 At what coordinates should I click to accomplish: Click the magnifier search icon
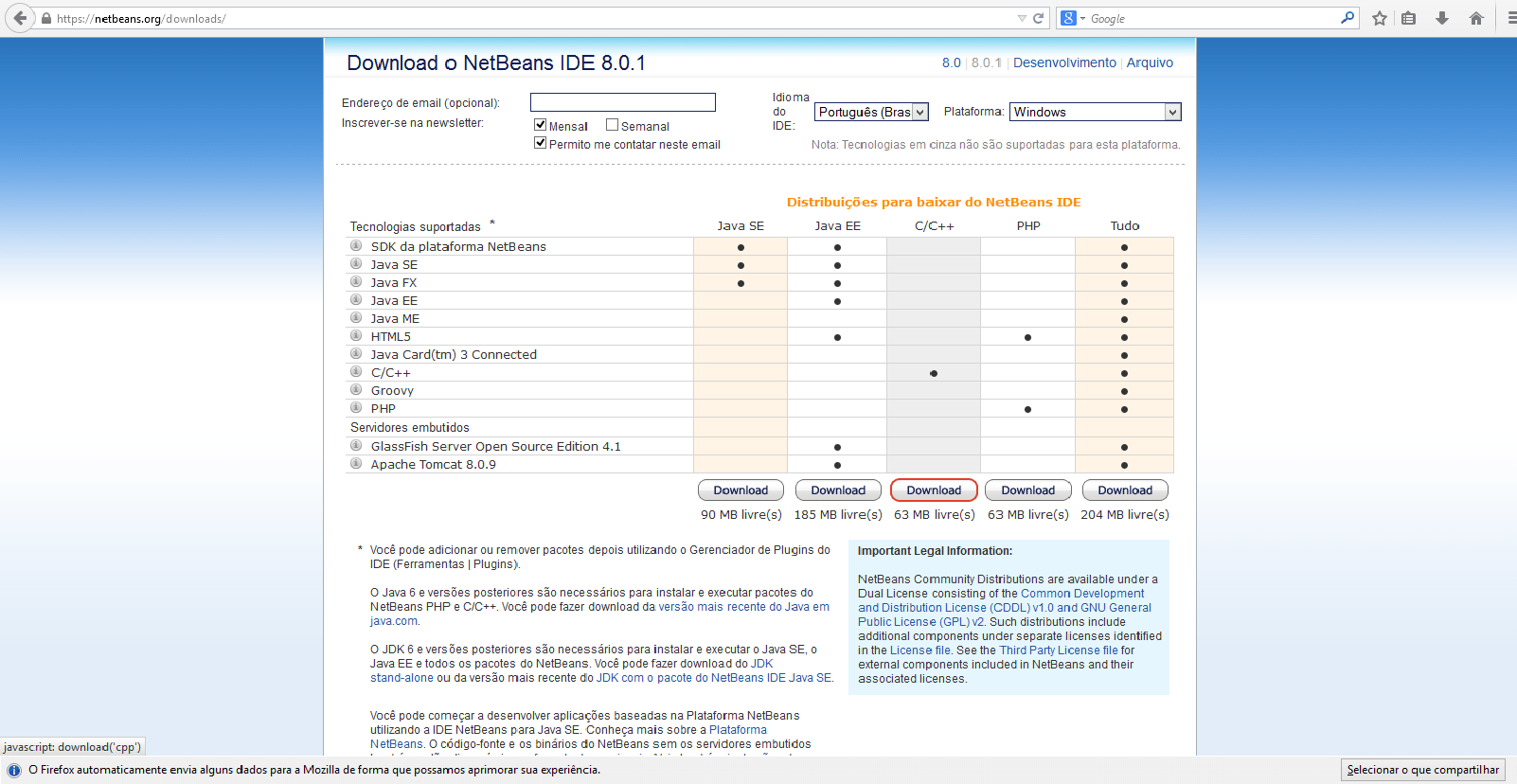point(1347,18)
